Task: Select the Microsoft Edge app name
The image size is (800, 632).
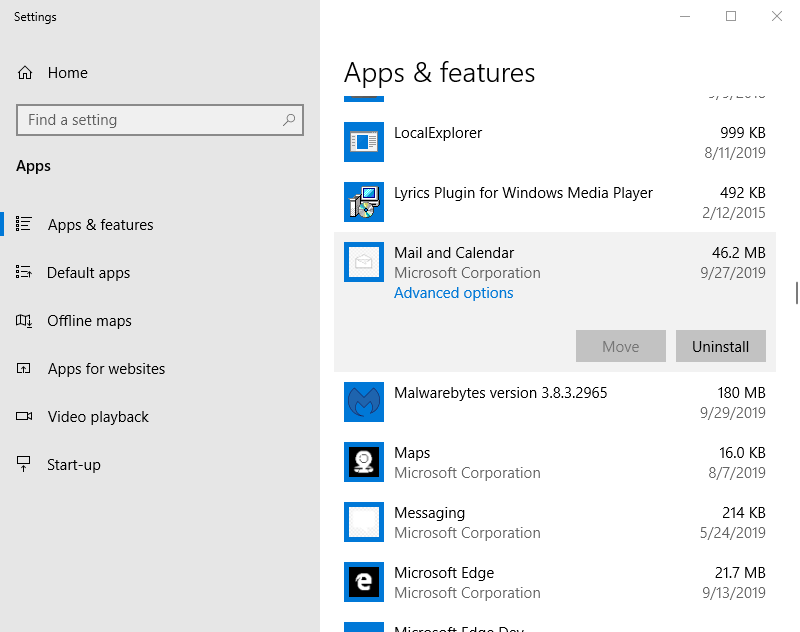Action: (444, 573)
